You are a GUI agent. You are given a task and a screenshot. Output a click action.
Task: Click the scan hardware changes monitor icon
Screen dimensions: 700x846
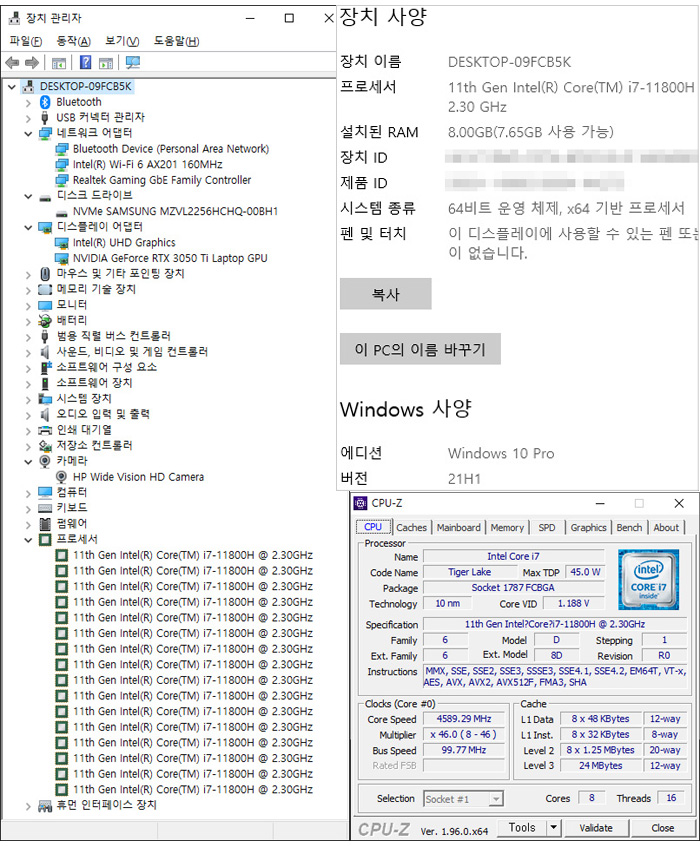click(133, 63)
